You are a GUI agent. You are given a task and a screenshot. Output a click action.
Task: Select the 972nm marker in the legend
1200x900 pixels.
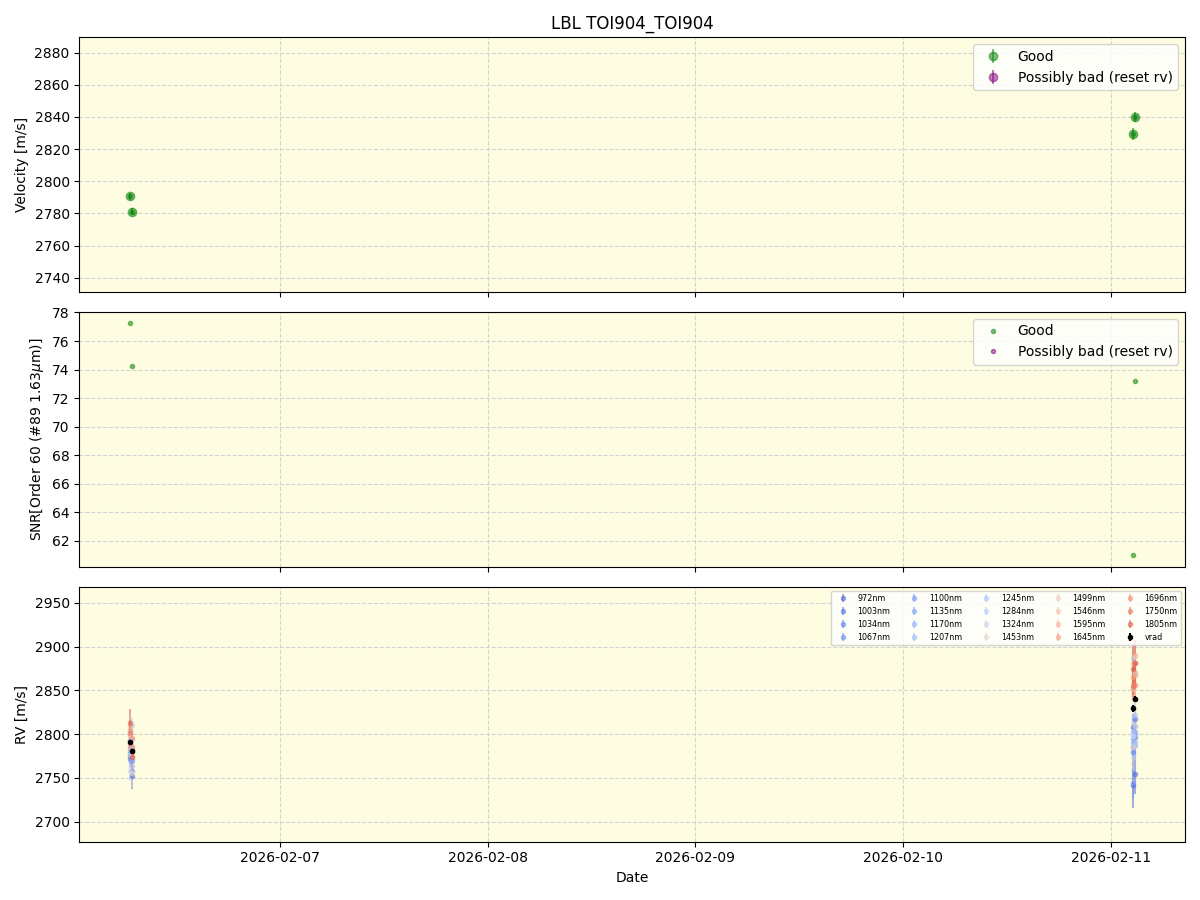tap(842, 598)
